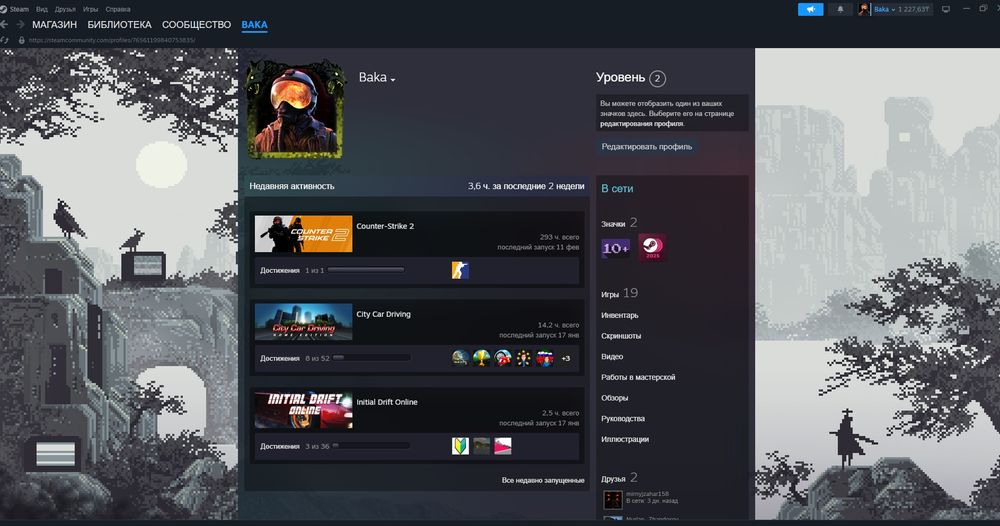Open Достижения 1 из 1 for Counter-Strike 2
Screen dimensions: 1000x526
pos(292,270)
